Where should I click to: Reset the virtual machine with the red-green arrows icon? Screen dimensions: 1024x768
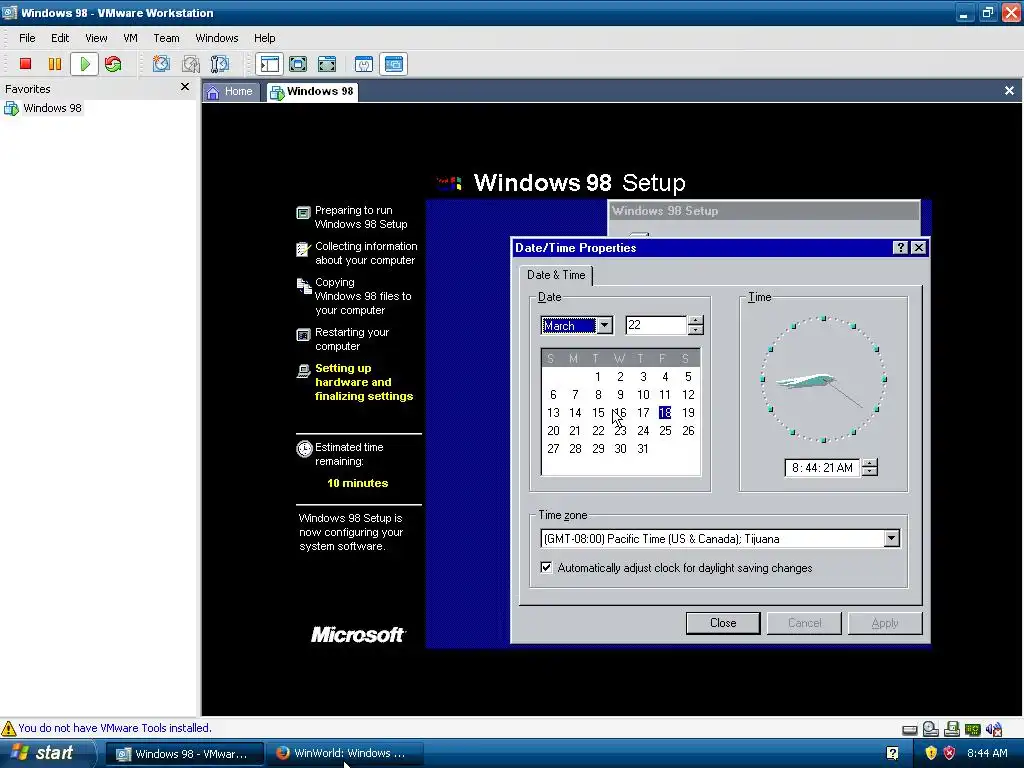(x=113, y=63)
